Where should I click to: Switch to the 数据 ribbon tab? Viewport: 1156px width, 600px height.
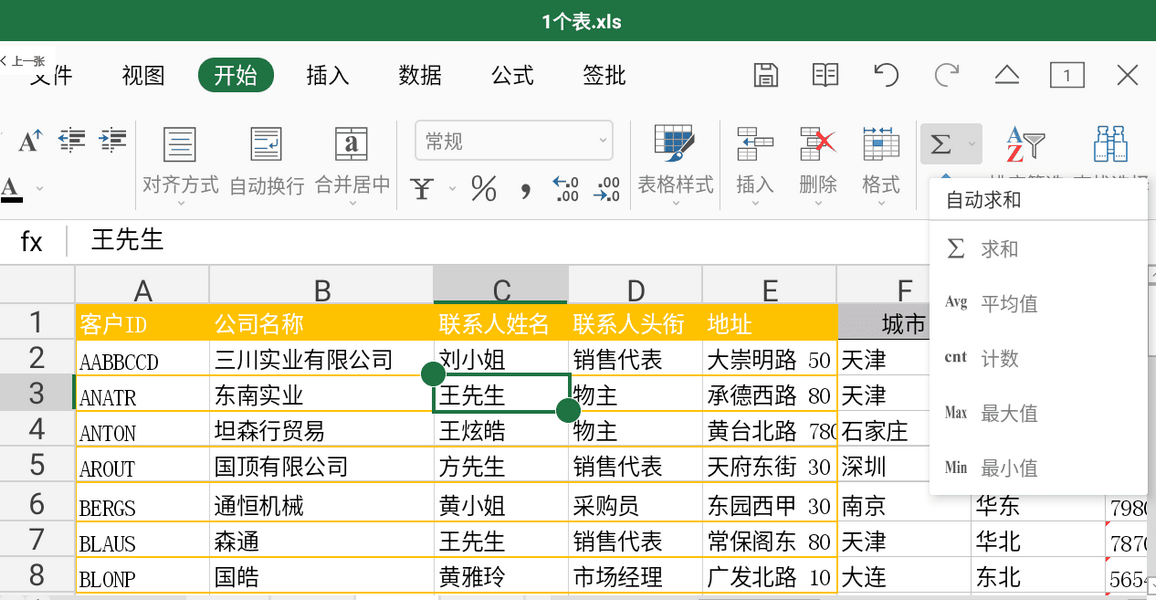420,75
